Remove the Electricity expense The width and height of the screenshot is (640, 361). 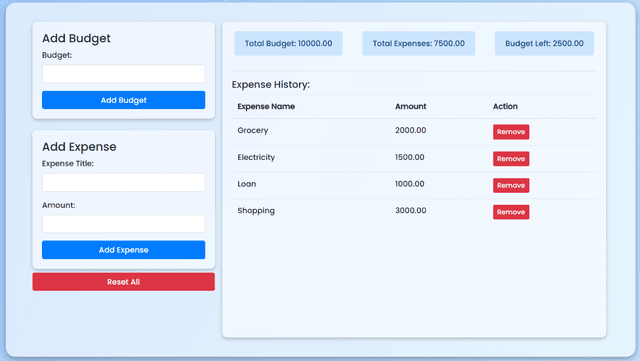click(x=511, y=159)
